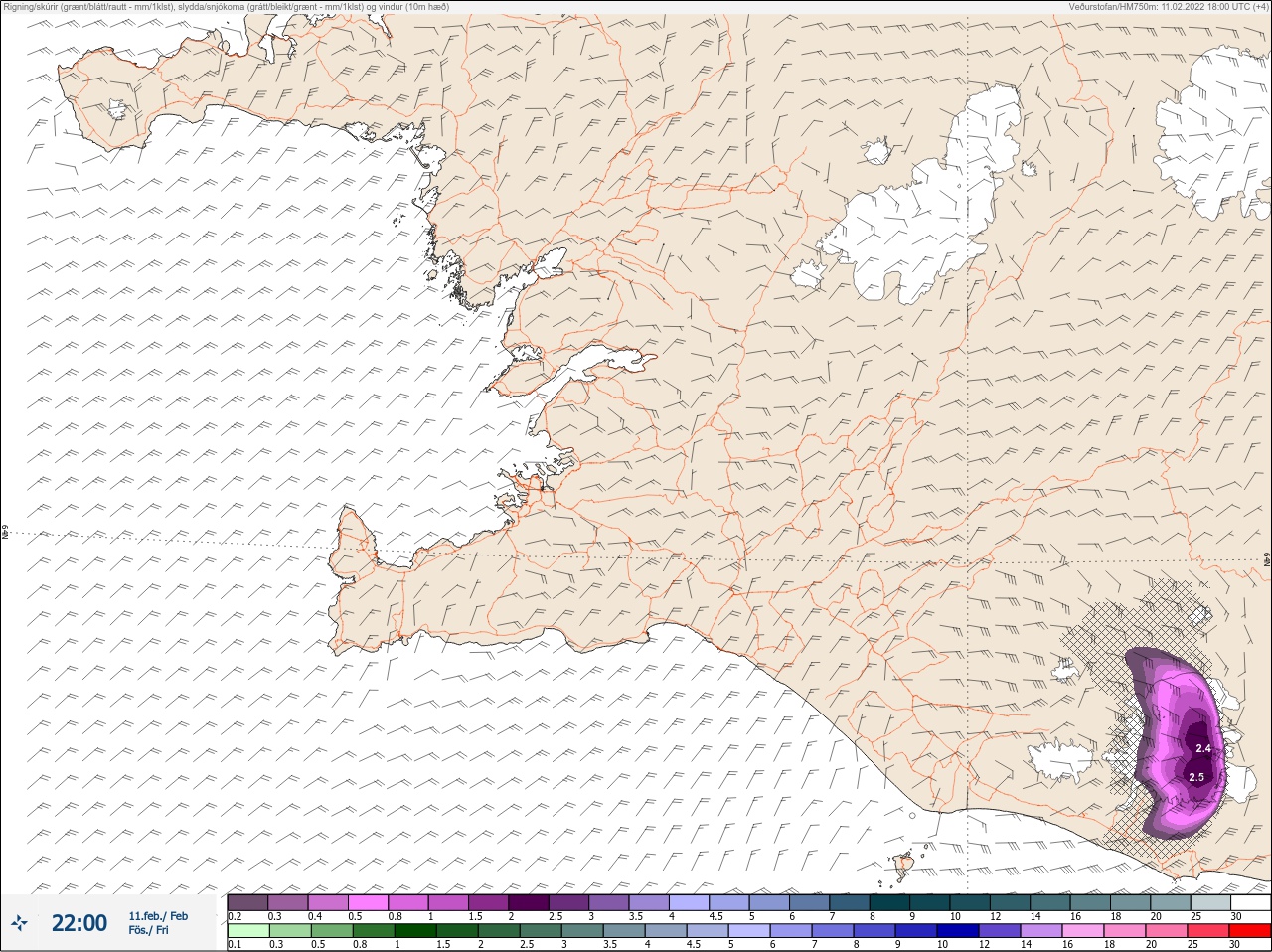The width and height of the screenshot is (1272, 952).
Task: Click the purple snowfall area on the map
Action: click(1178, 745)
